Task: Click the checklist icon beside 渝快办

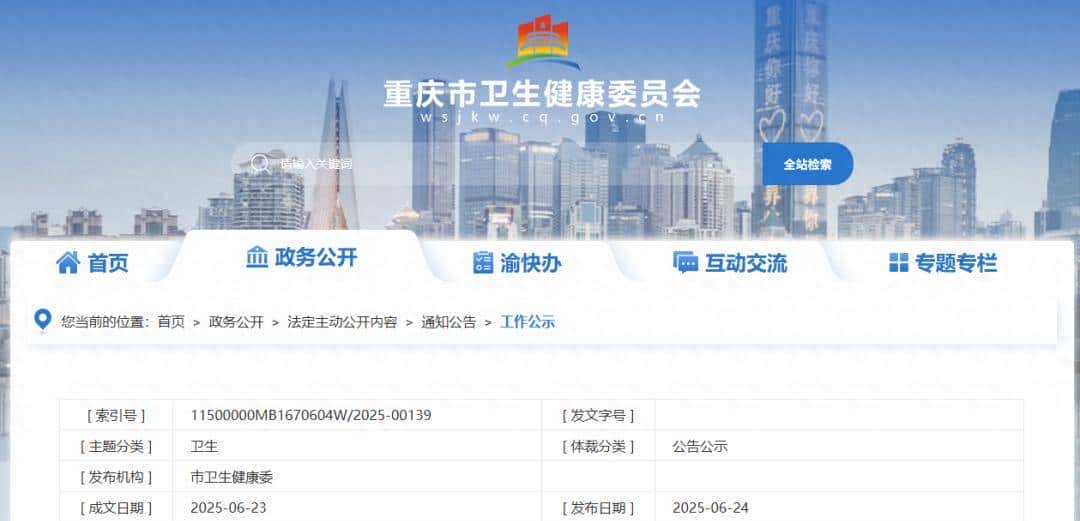Action: tap(483, 263)
